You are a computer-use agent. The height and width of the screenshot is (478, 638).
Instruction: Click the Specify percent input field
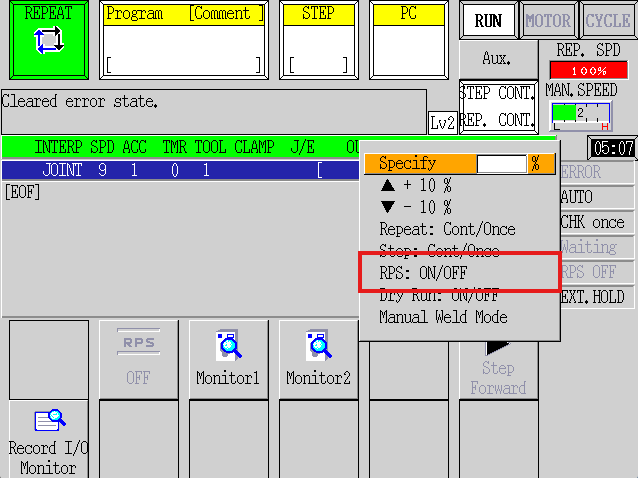(x=501, y=164)
